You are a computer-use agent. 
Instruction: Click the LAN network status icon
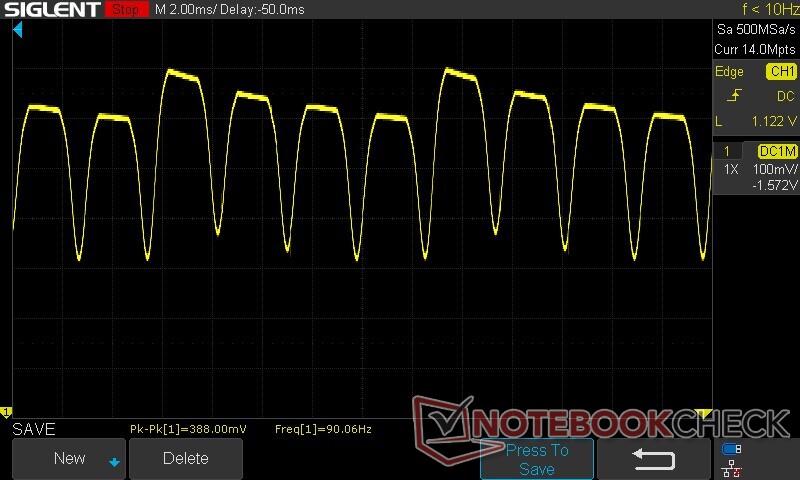[x=732, y=468]
